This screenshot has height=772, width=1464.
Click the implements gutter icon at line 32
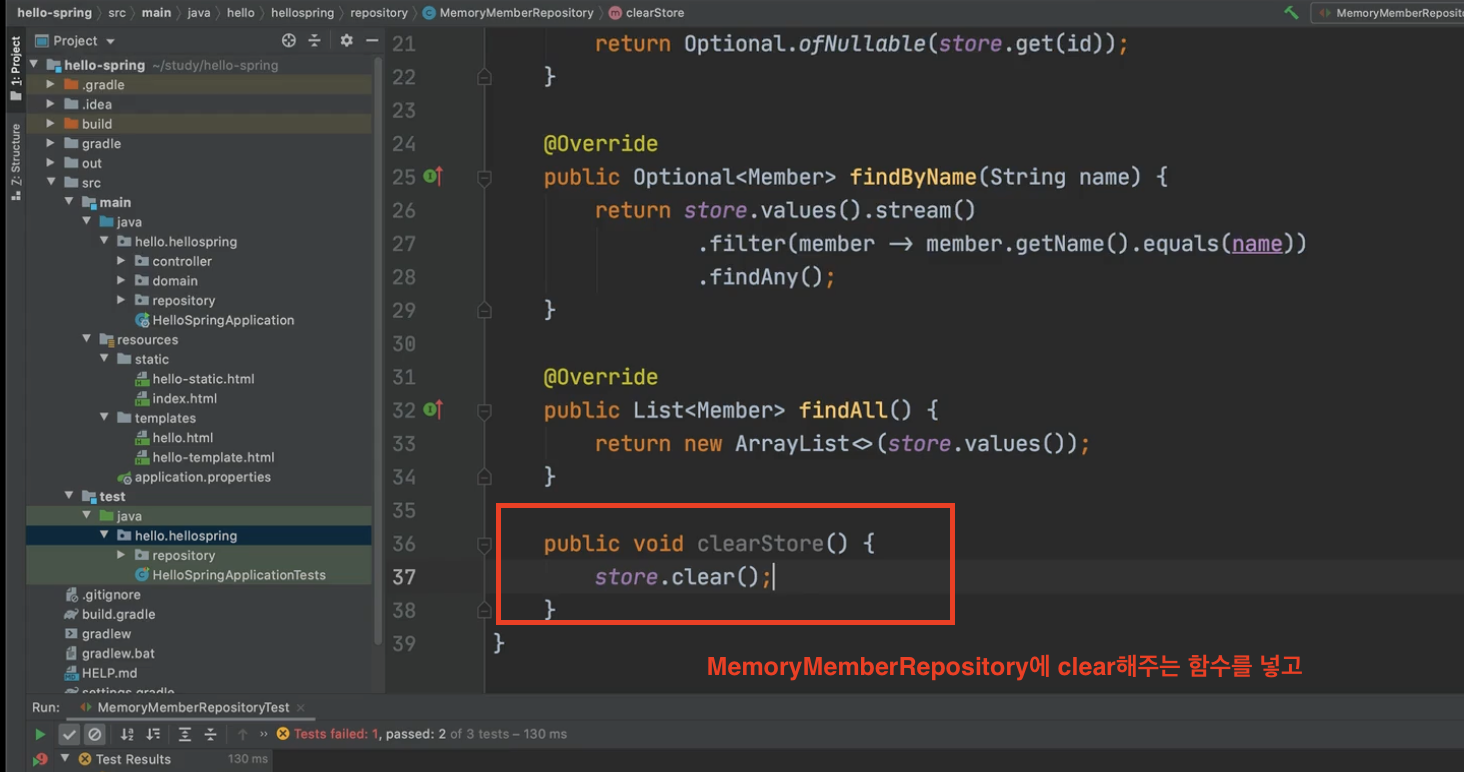click(x=433, y=409)
